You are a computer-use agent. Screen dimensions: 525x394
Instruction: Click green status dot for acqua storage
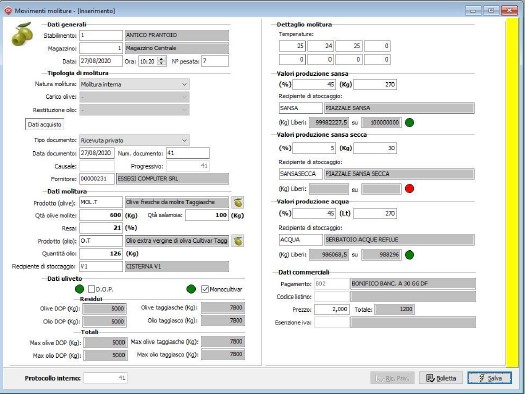tap(409, 255)
